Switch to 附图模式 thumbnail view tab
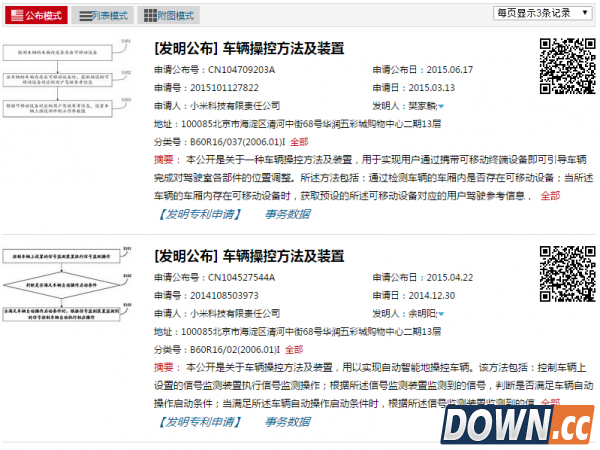Viewport: 600px width, 450px height. 168,15
